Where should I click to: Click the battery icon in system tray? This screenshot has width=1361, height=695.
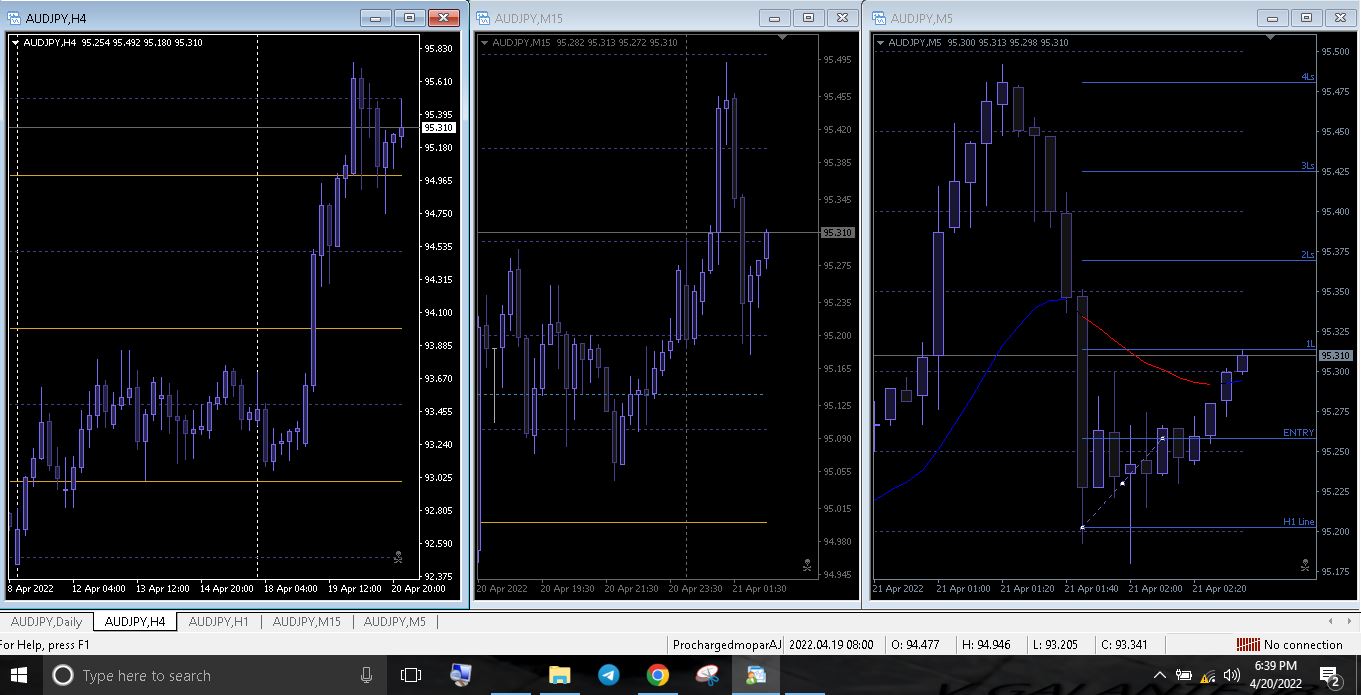[x=1184, y=676]
